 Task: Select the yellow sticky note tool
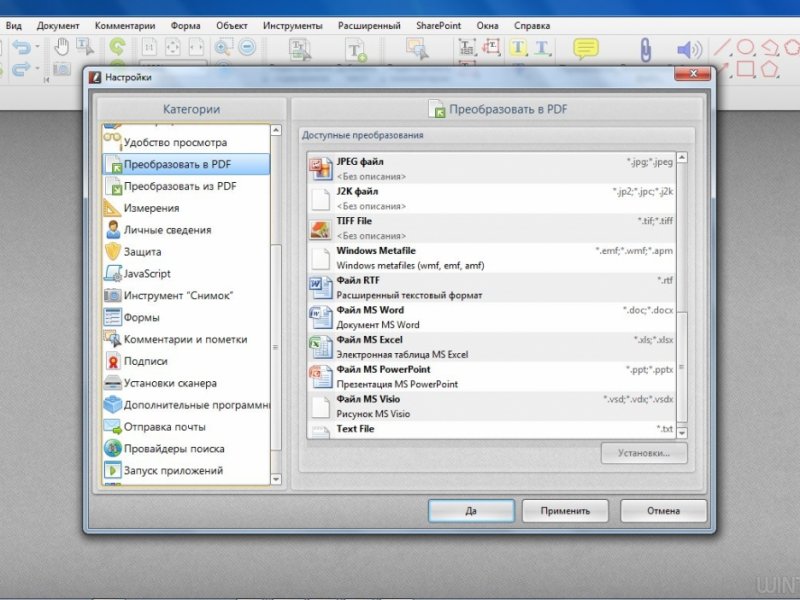[x=586, y=48]
